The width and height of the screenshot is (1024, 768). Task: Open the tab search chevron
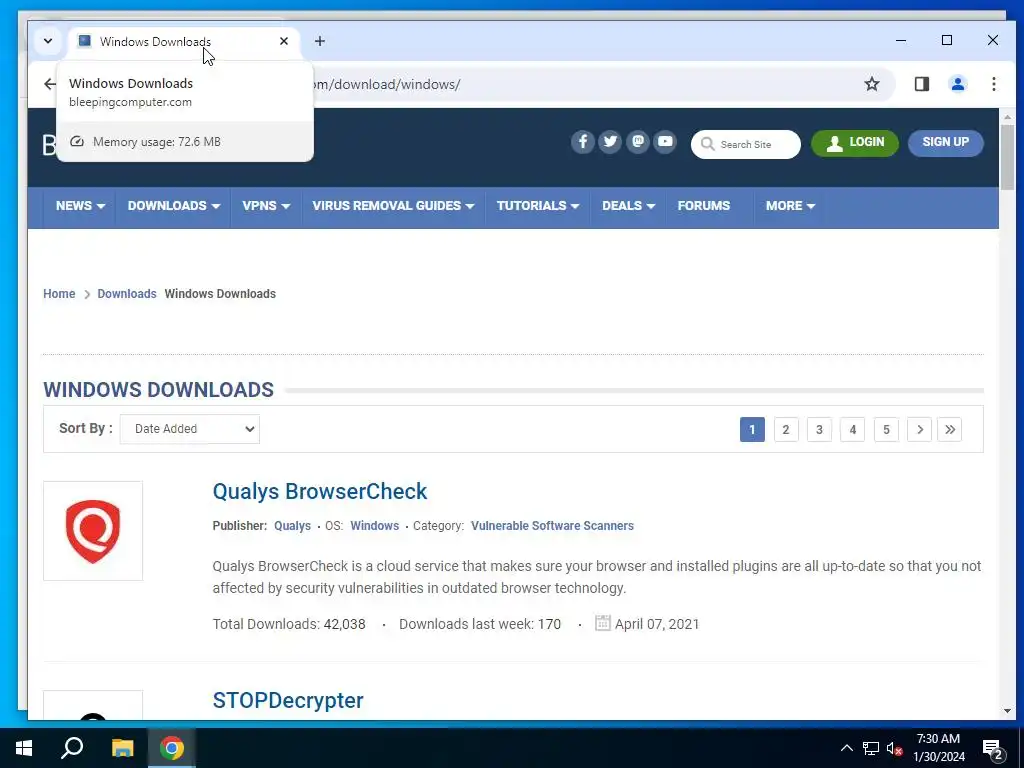tap(48, 41)
